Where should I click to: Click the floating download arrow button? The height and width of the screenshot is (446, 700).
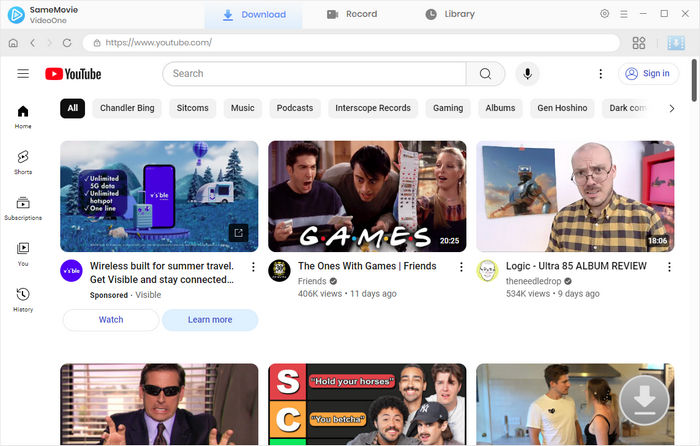tap(644, 402)
